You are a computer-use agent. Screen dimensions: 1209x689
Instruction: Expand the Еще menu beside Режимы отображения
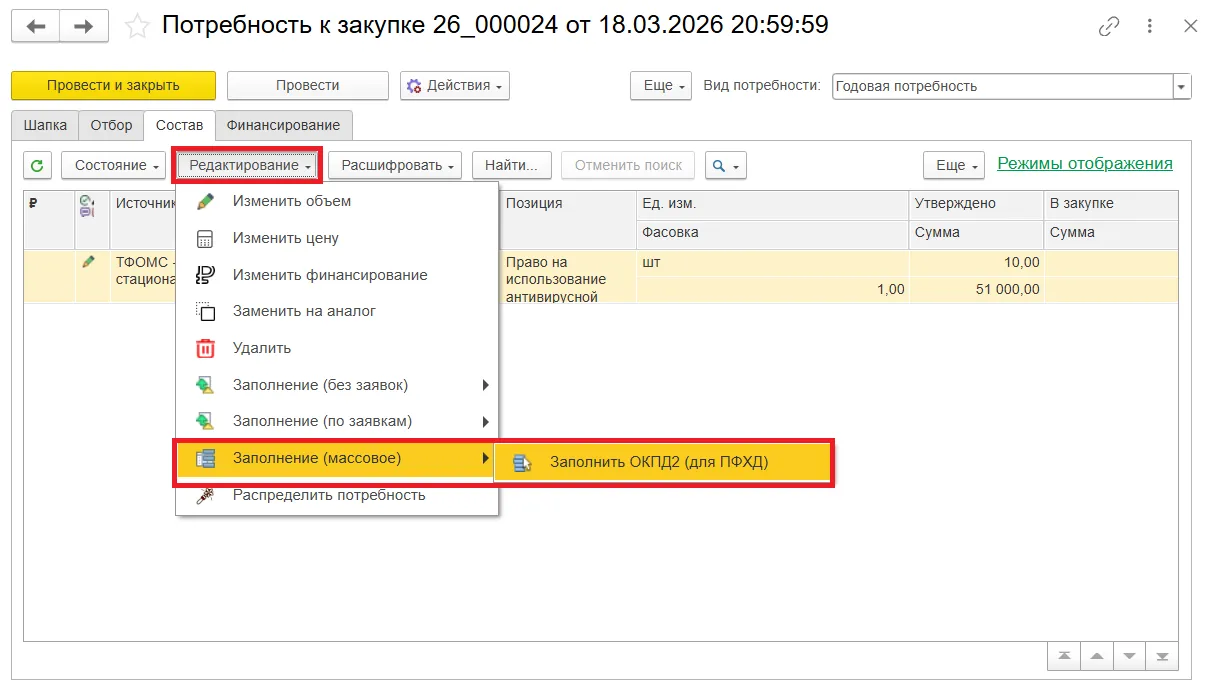[954, 165]
